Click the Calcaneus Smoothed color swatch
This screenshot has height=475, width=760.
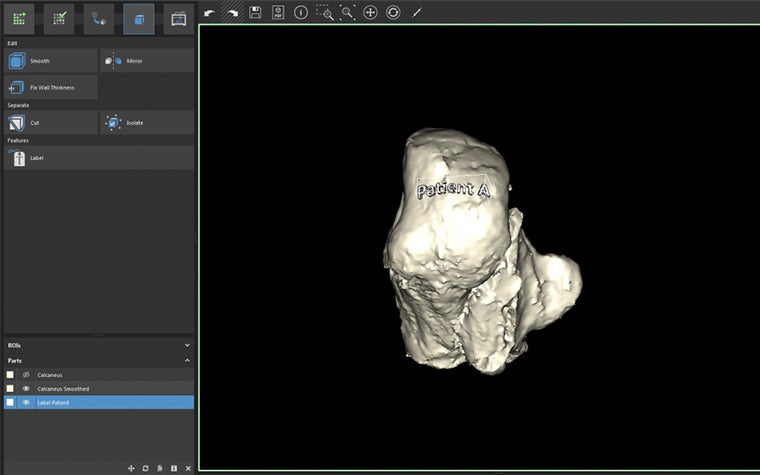[10, 388]
